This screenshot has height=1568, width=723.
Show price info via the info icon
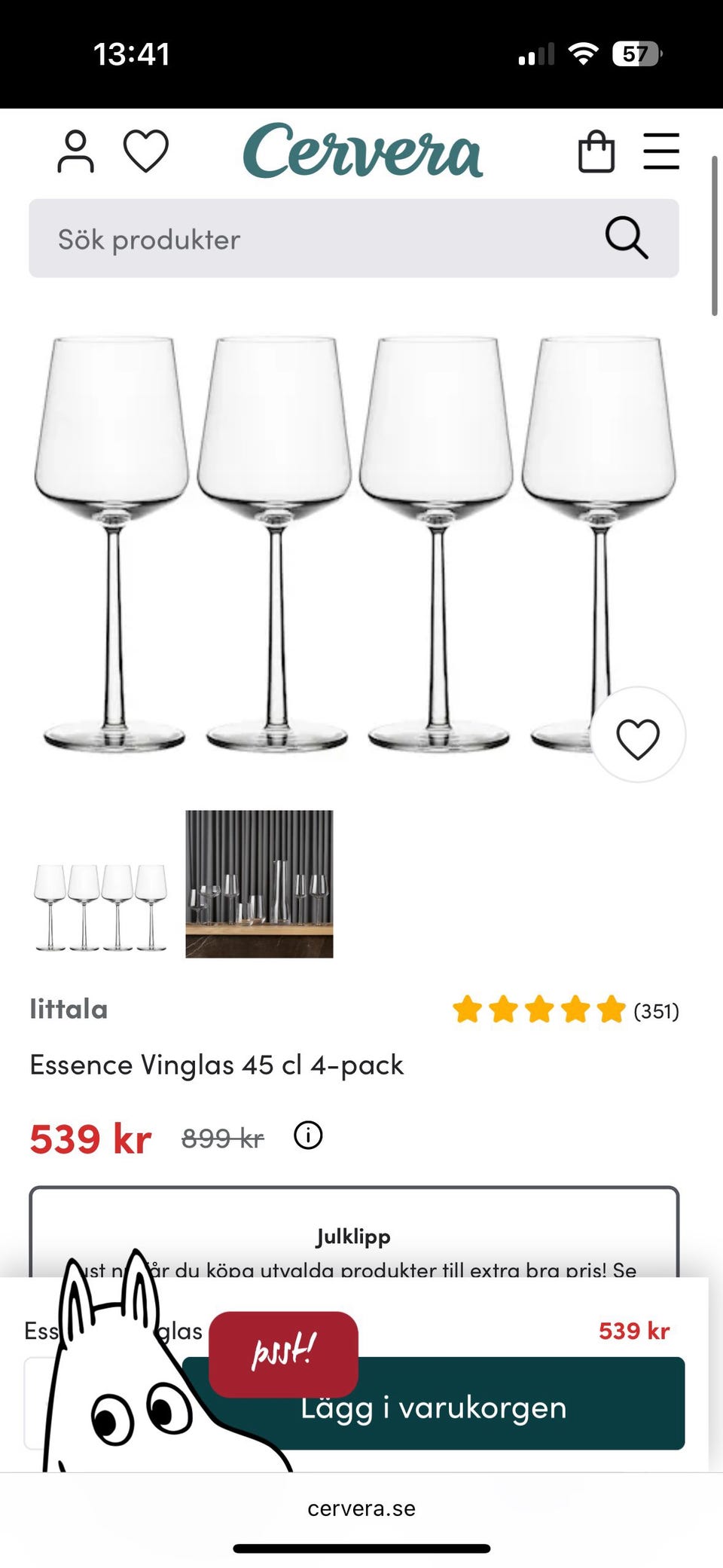tap(307, 1136)
